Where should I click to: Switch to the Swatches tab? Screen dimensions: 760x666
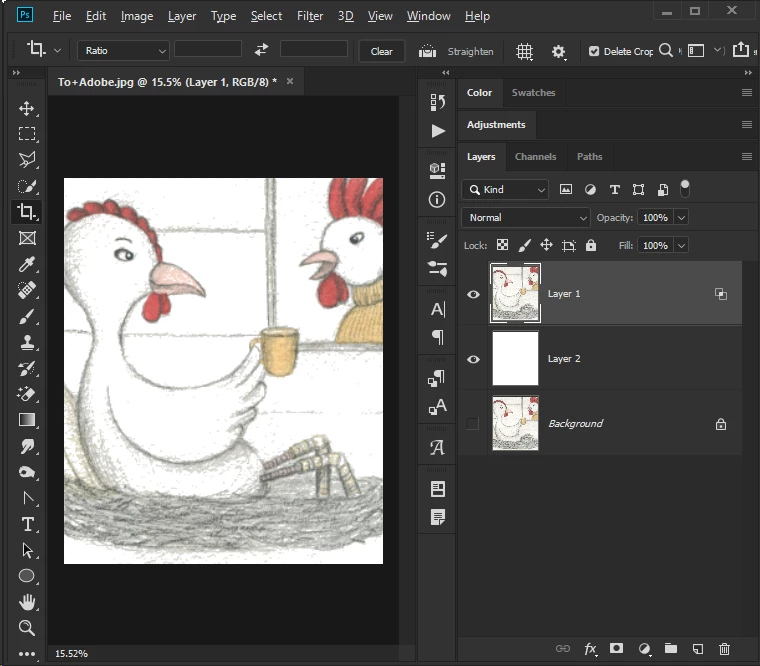(533, 93)
